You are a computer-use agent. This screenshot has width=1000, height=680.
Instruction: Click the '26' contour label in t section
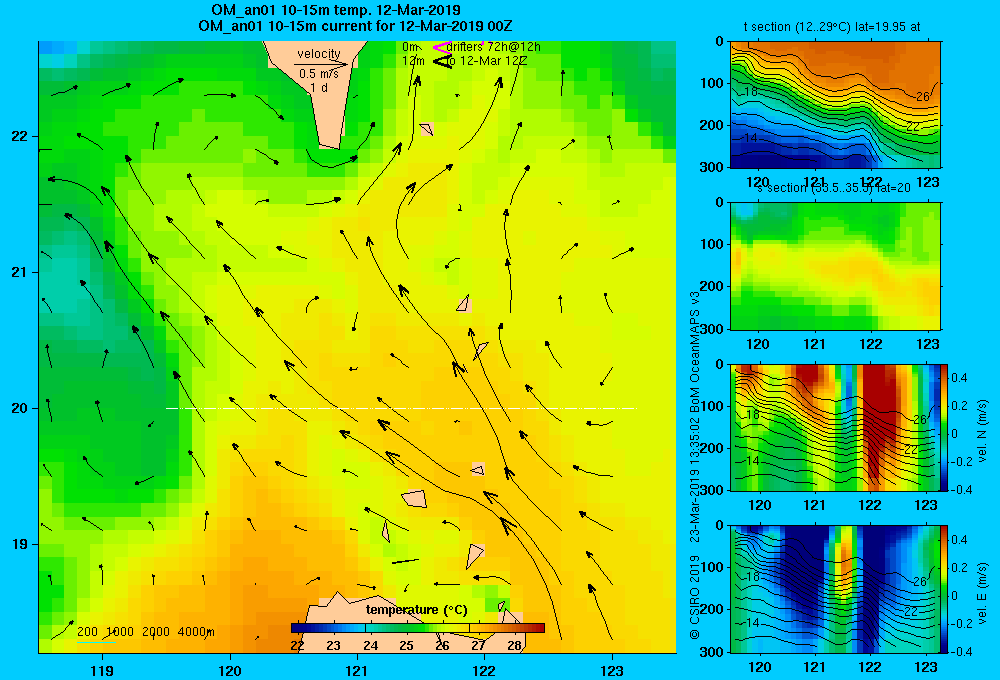click(x=922, y=96)
